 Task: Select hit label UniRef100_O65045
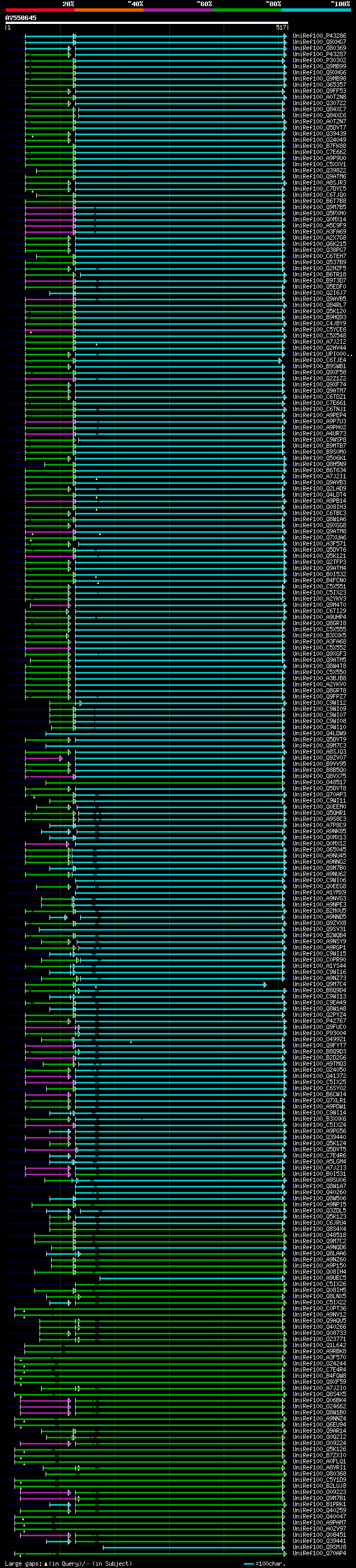coord(319,849)
